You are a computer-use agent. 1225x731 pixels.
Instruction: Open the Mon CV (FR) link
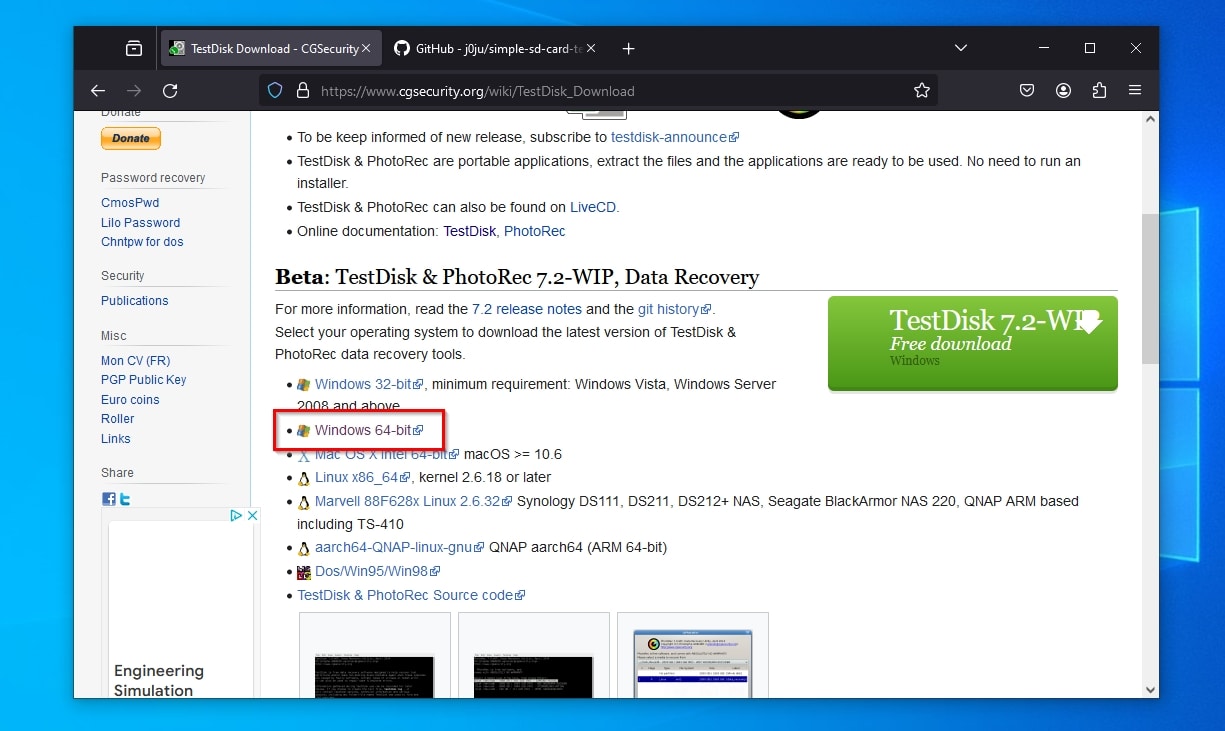click(136, 361)
